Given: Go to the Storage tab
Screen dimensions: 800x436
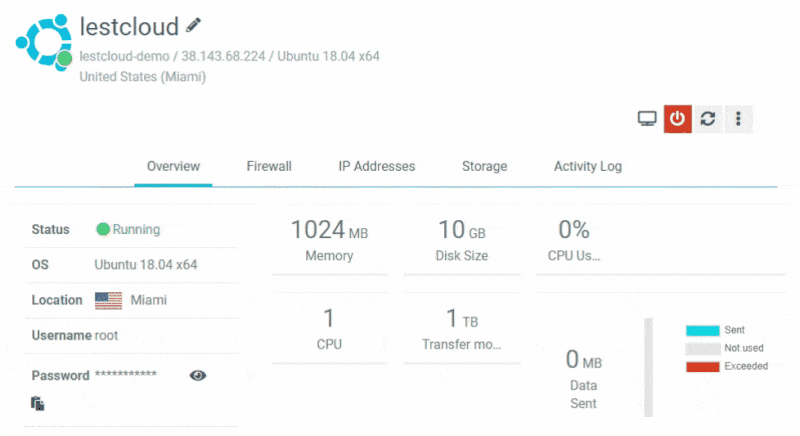Looking at the screenshot, I should click(x=484, y=166).
